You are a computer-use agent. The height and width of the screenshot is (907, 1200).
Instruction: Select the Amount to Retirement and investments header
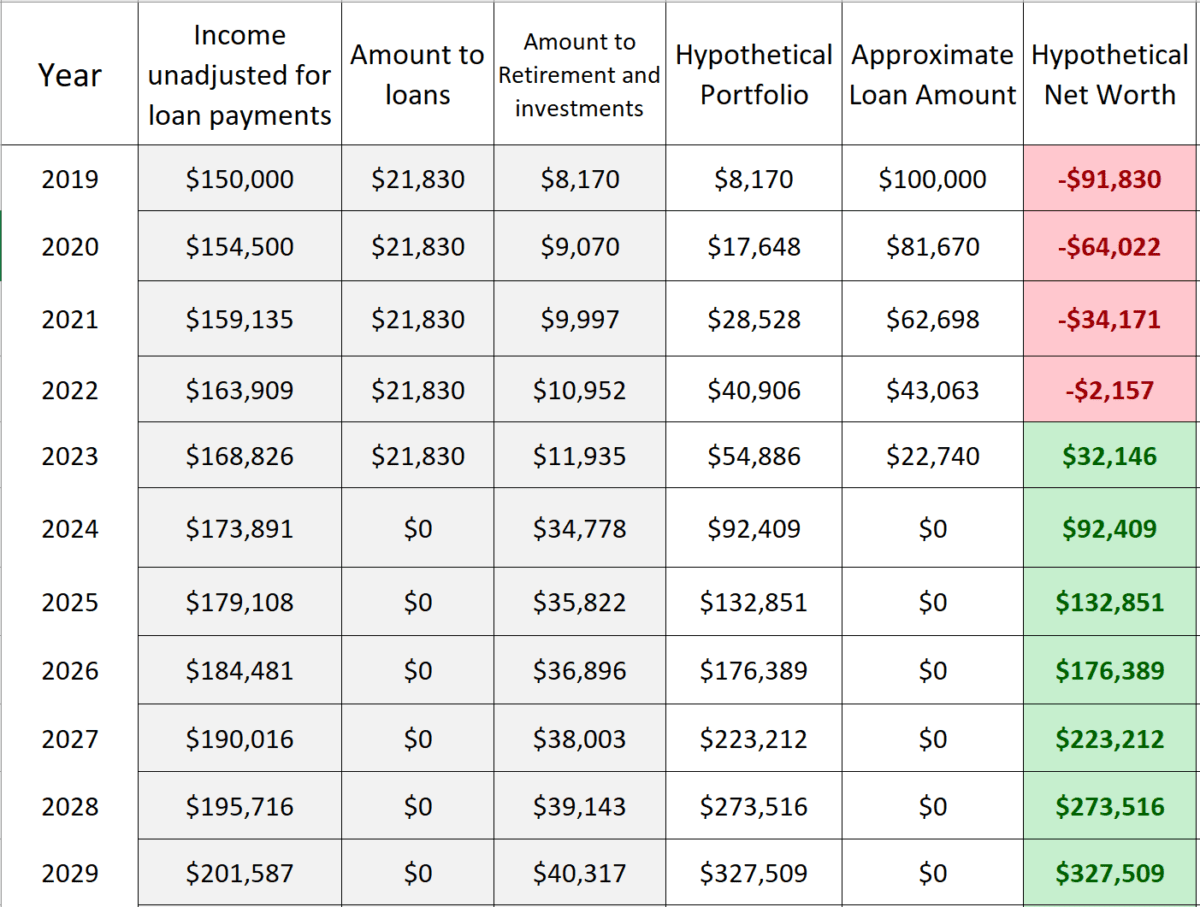[579, 74]
